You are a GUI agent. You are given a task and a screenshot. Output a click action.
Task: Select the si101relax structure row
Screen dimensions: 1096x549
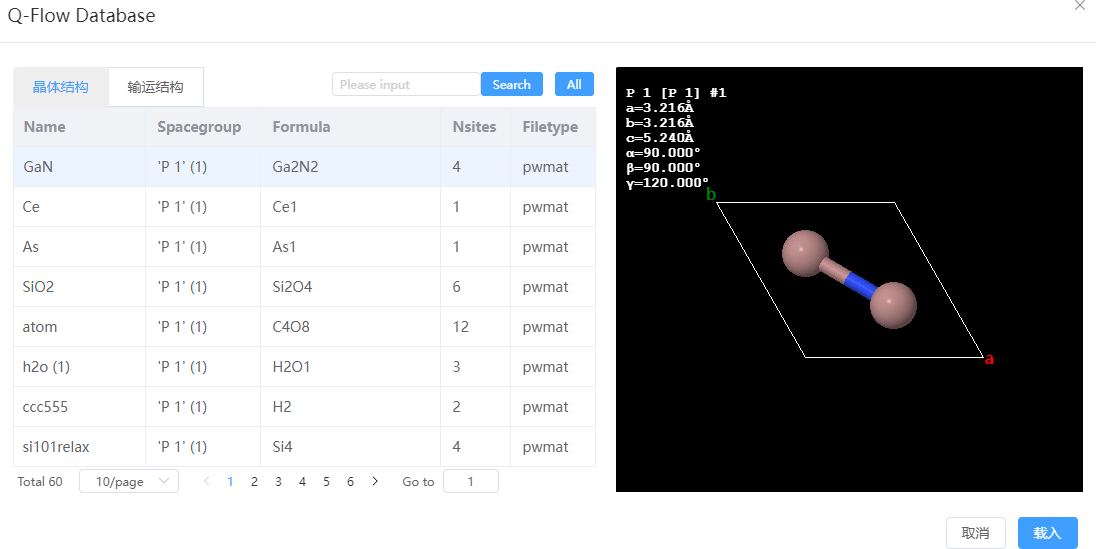pos(304,447)
